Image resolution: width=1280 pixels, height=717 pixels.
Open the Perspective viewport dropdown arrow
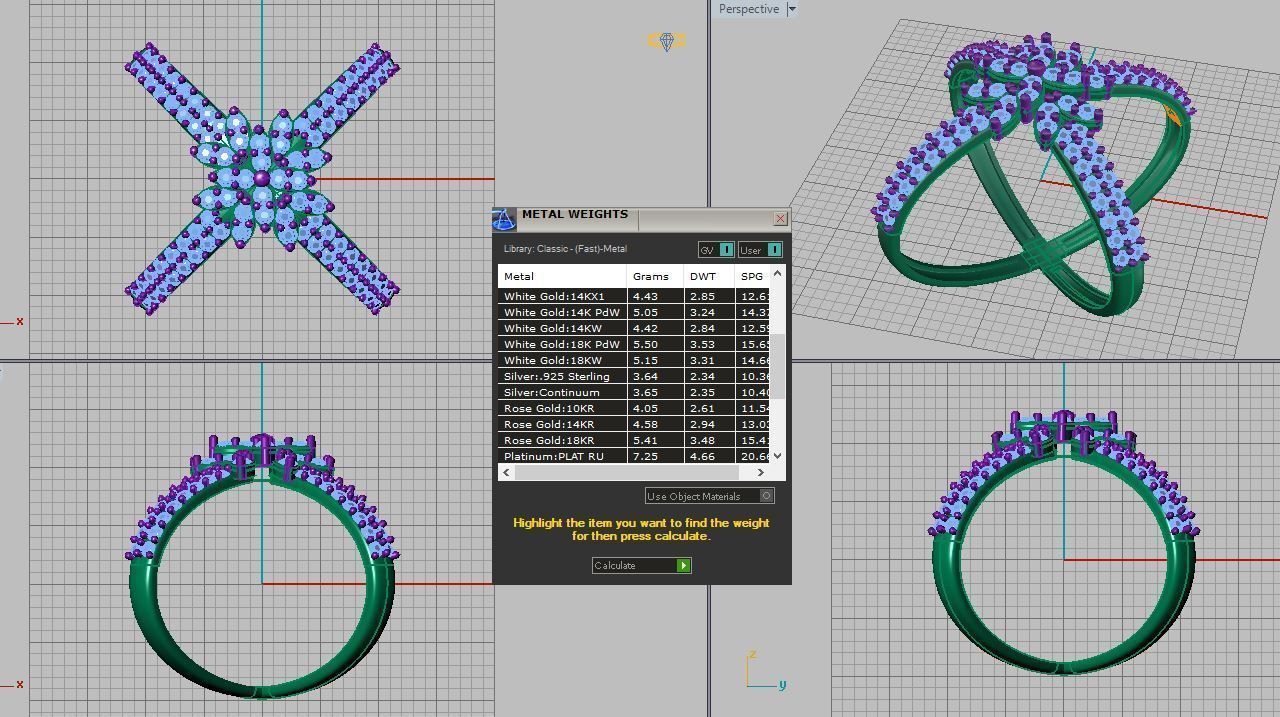pos(791,9)
